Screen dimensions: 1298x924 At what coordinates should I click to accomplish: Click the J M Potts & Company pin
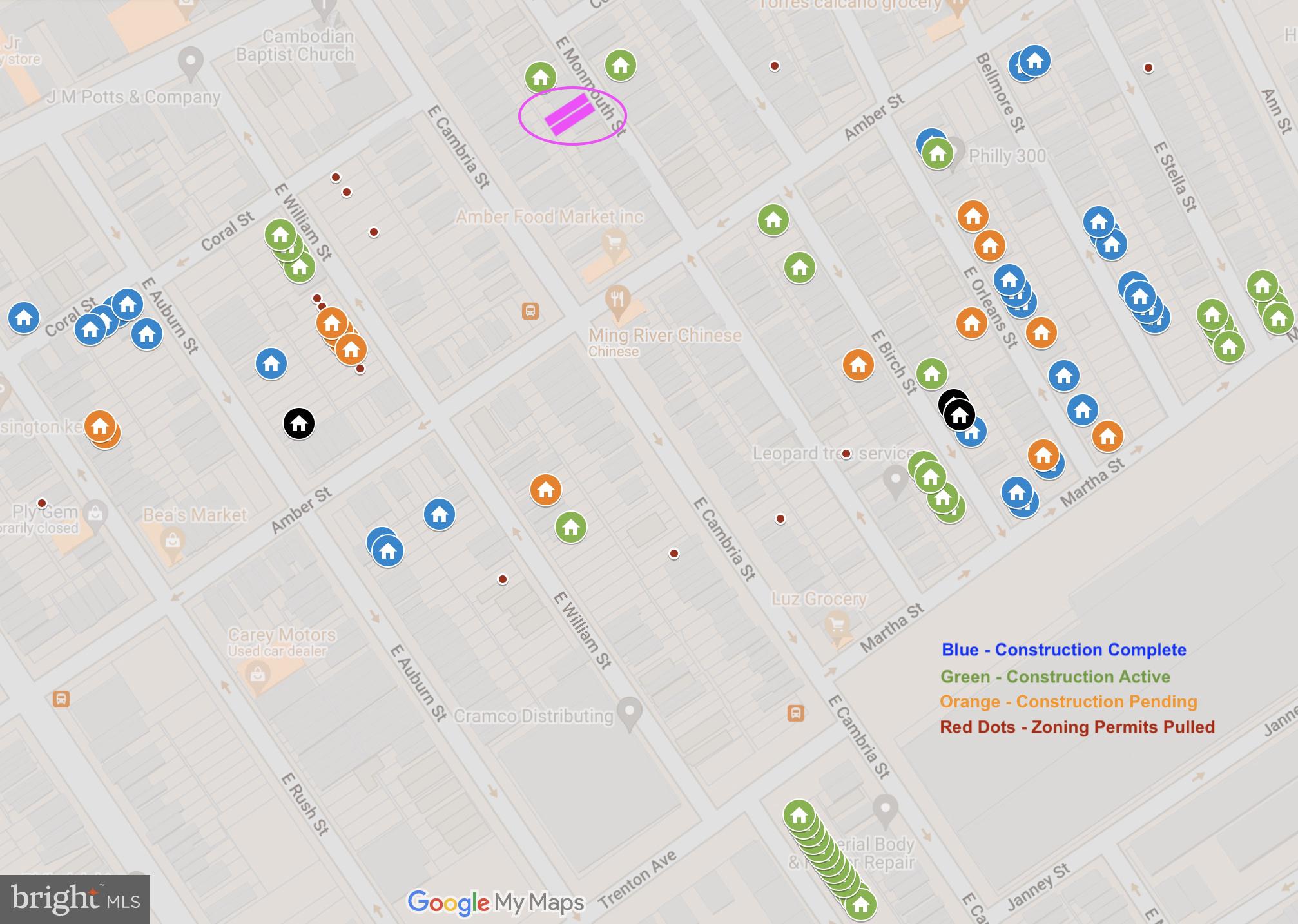[x=191, y=62]
